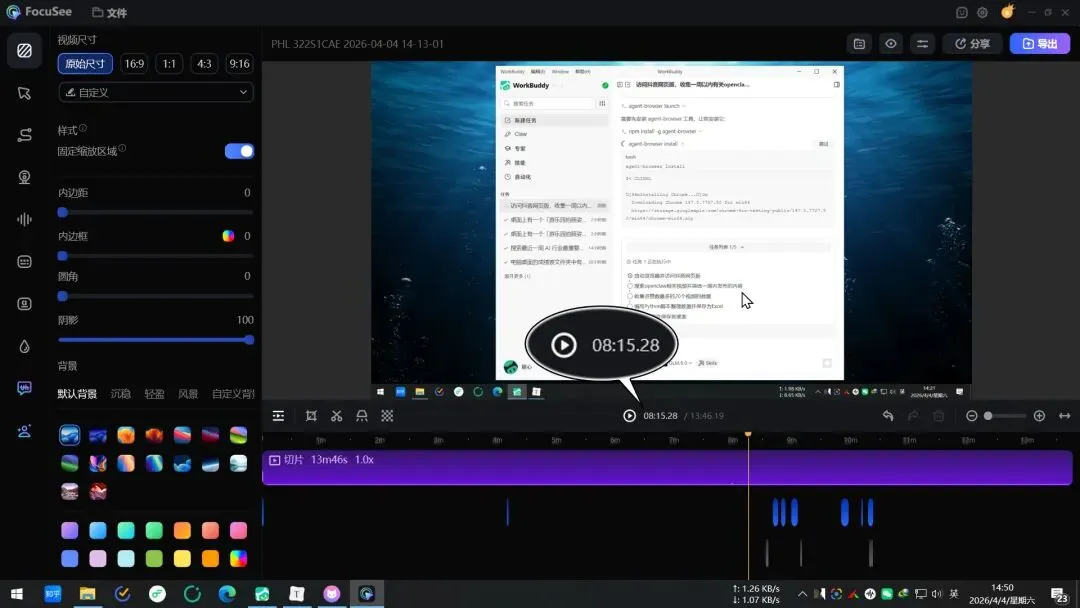Choose the rainbow custom color swatch
The image size is (1080, 608).
point(238,558)
